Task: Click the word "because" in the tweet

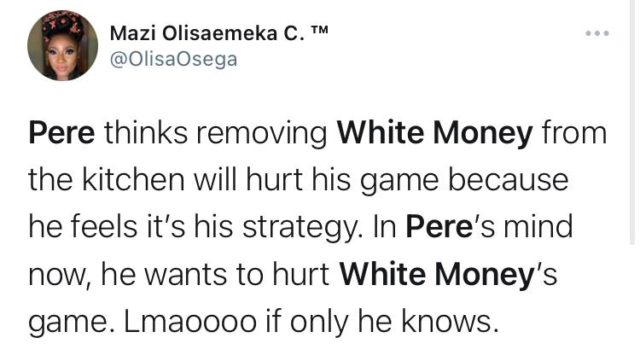Action: tap(509, 180)
